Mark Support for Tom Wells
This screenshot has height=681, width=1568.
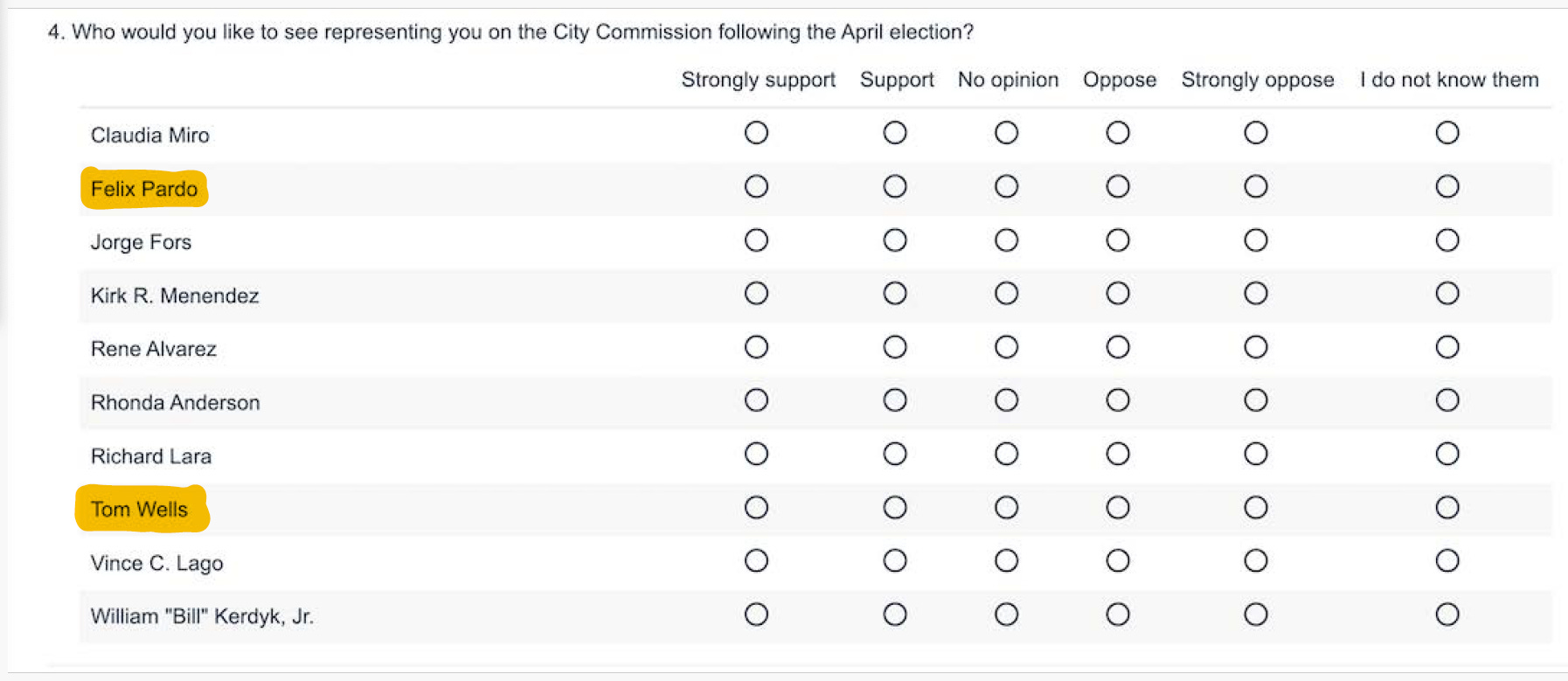[894, 508]
